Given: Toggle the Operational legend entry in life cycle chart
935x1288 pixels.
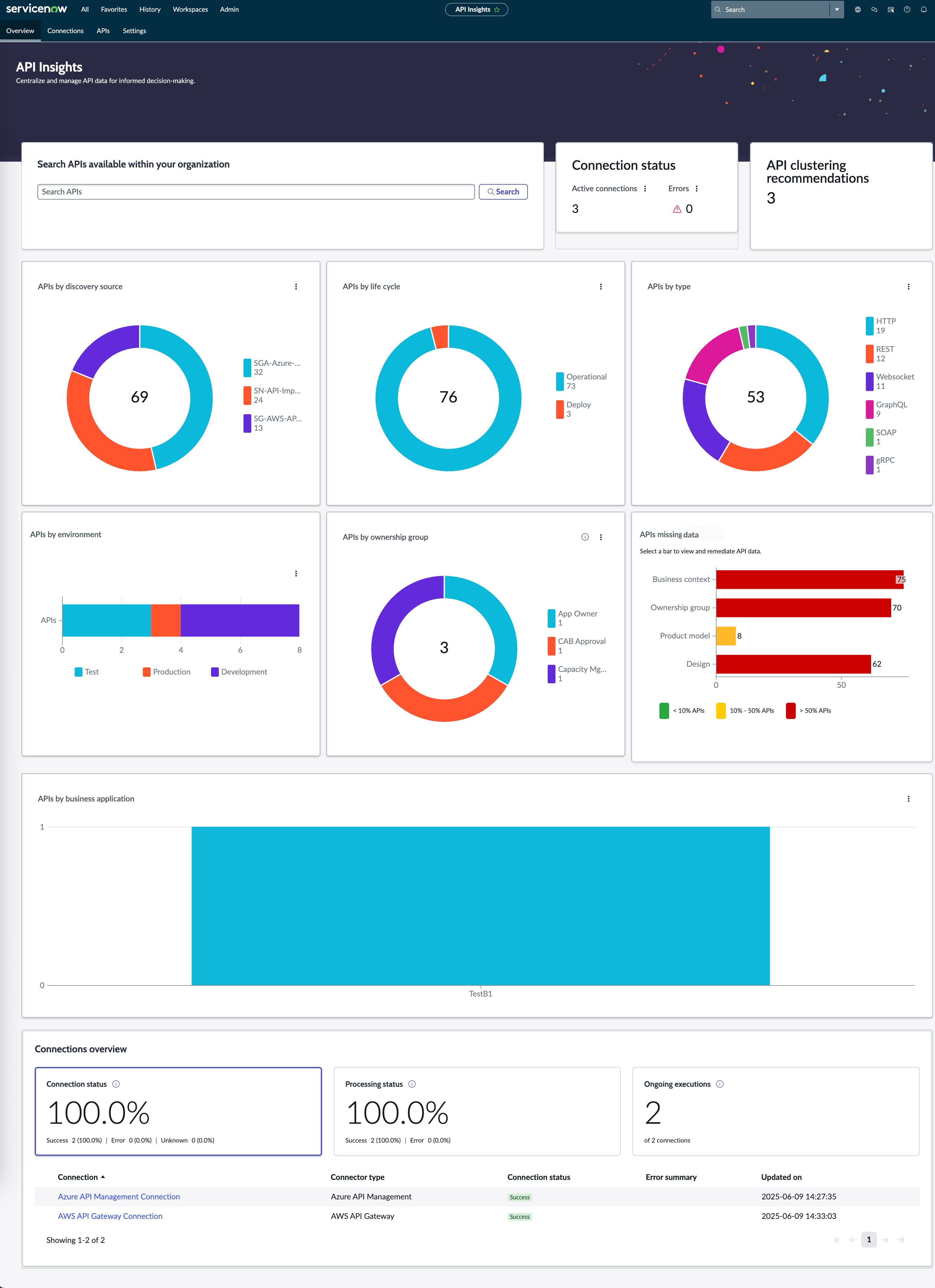Looking at the screenshot, I should coord(582,381).
